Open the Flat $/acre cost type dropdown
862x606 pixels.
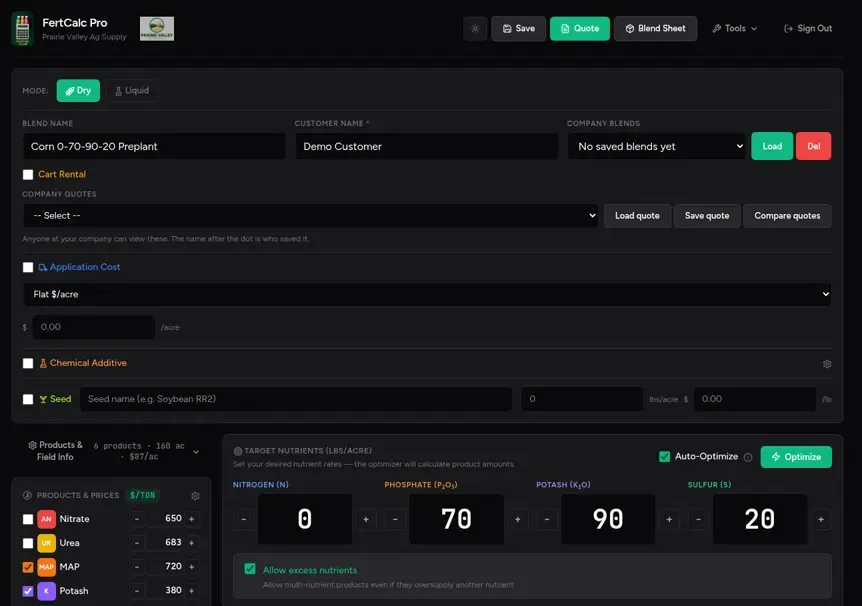click(x=427, y=295)
